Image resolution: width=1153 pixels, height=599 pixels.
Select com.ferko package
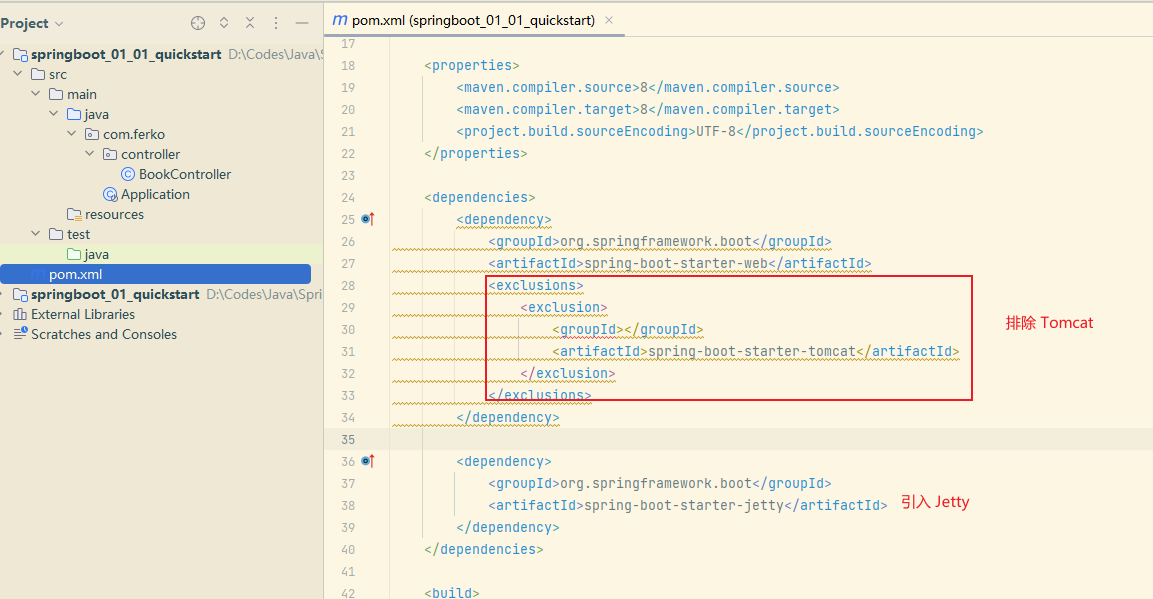point(134,134)
